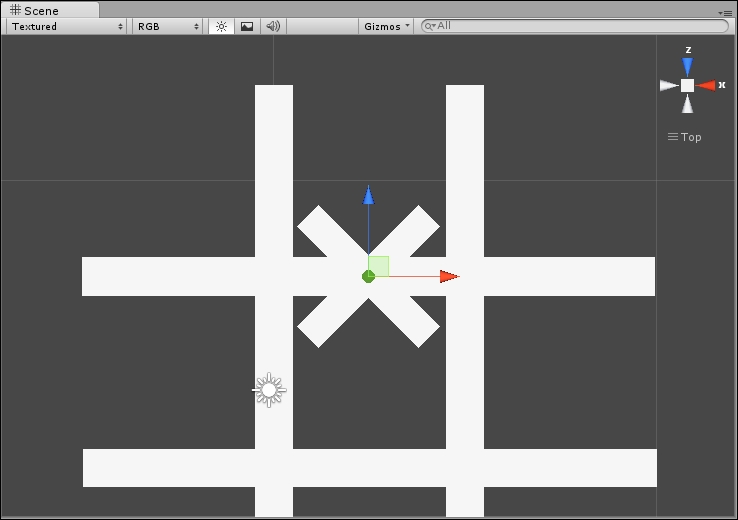
Task: Click the red X axis gizmo cone
Action: (706, 85)
